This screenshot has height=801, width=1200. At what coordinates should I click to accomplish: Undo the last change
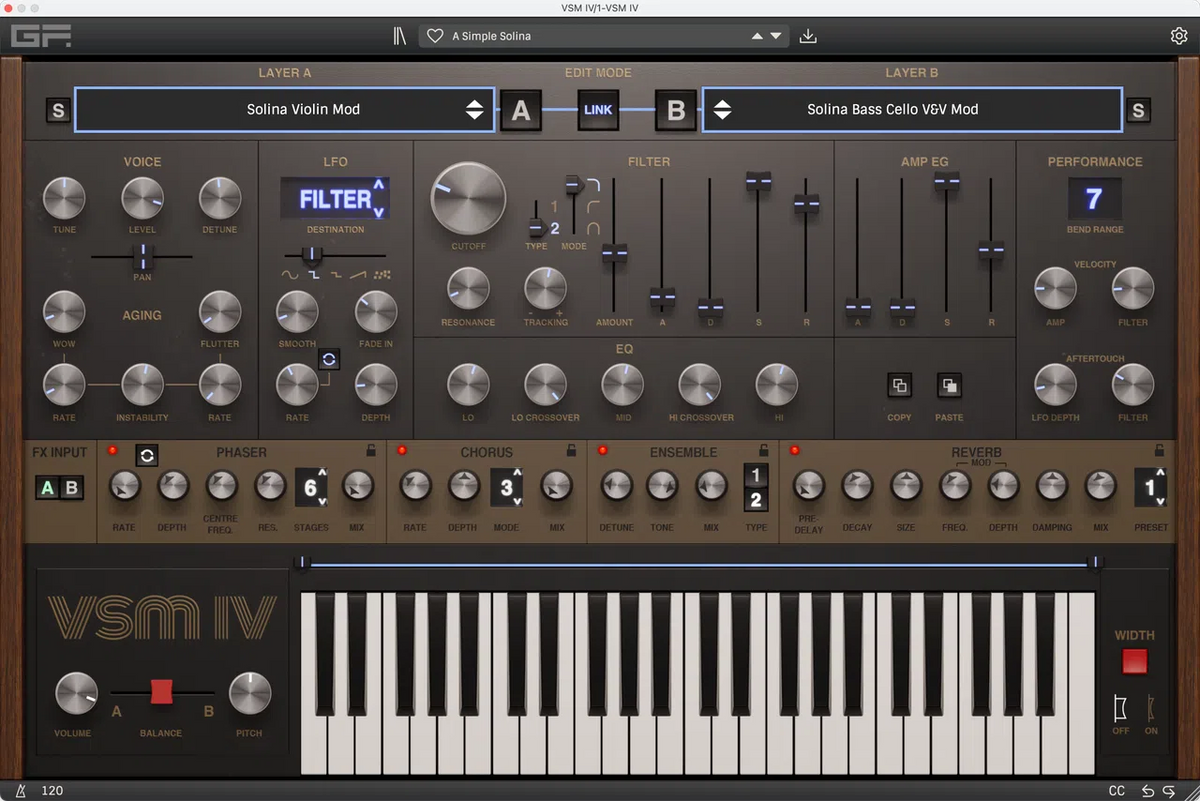[x=1148, y=790]
